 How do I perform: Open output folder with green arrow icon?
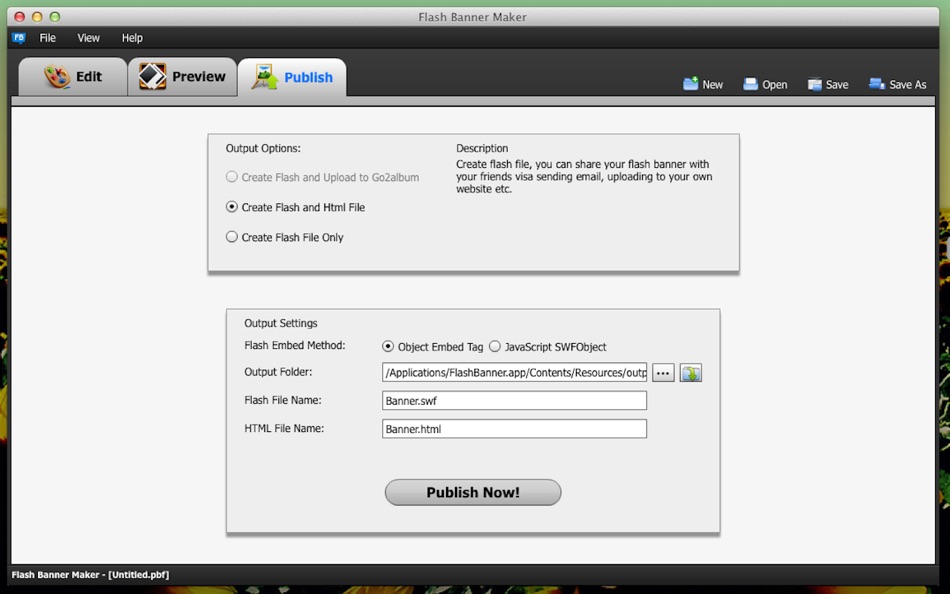click(691, 373)
